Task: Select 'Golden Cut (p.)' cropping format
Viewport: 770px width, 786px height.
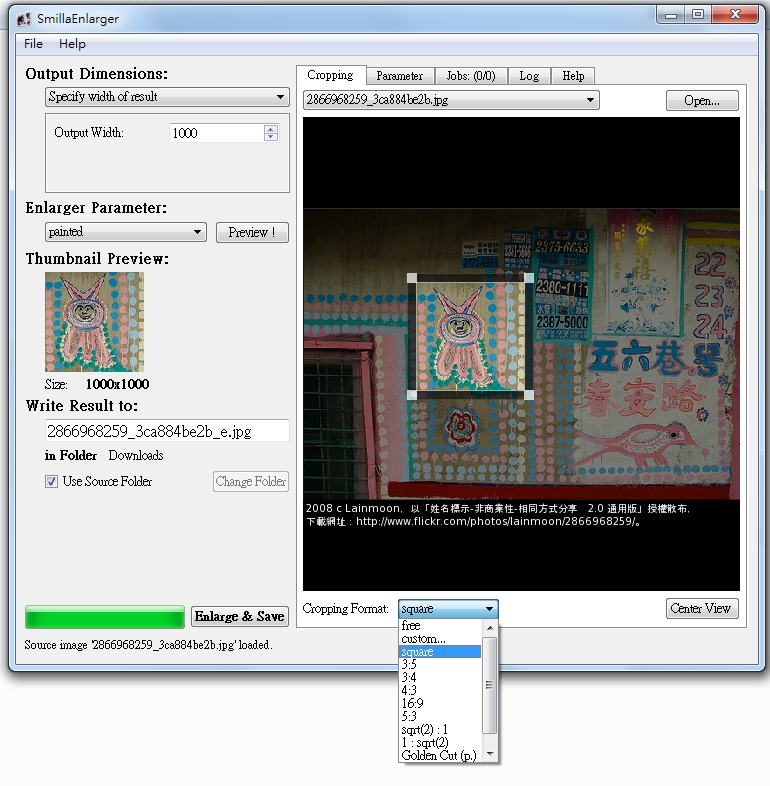Action: (440, 755)
